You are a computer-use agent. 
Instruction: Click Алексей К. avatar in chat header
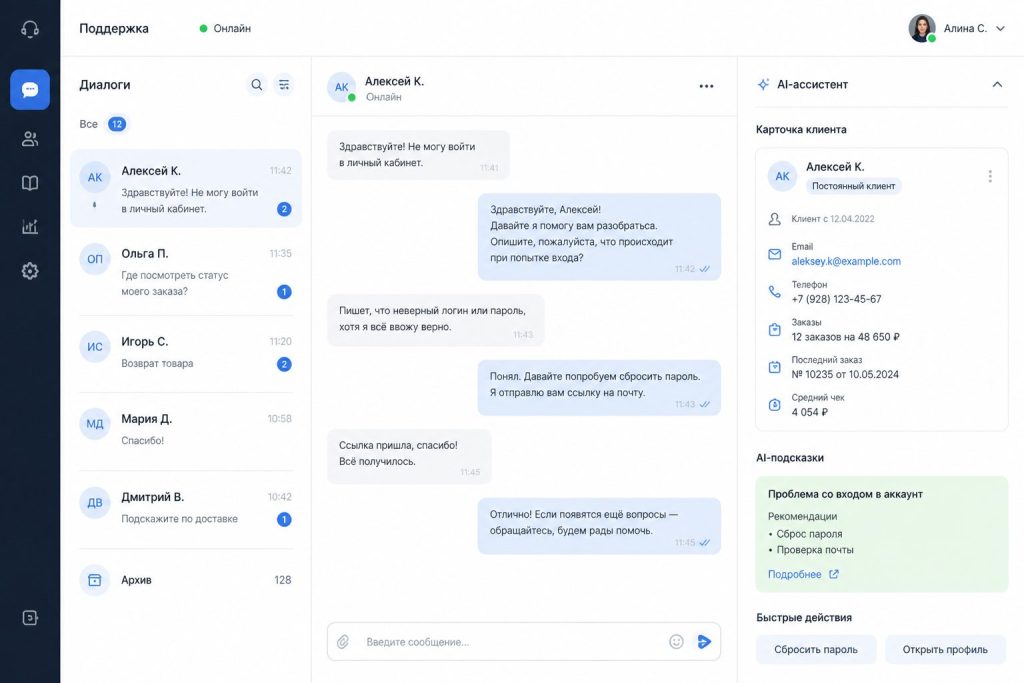pyautogui.click(x=342, y=87)
